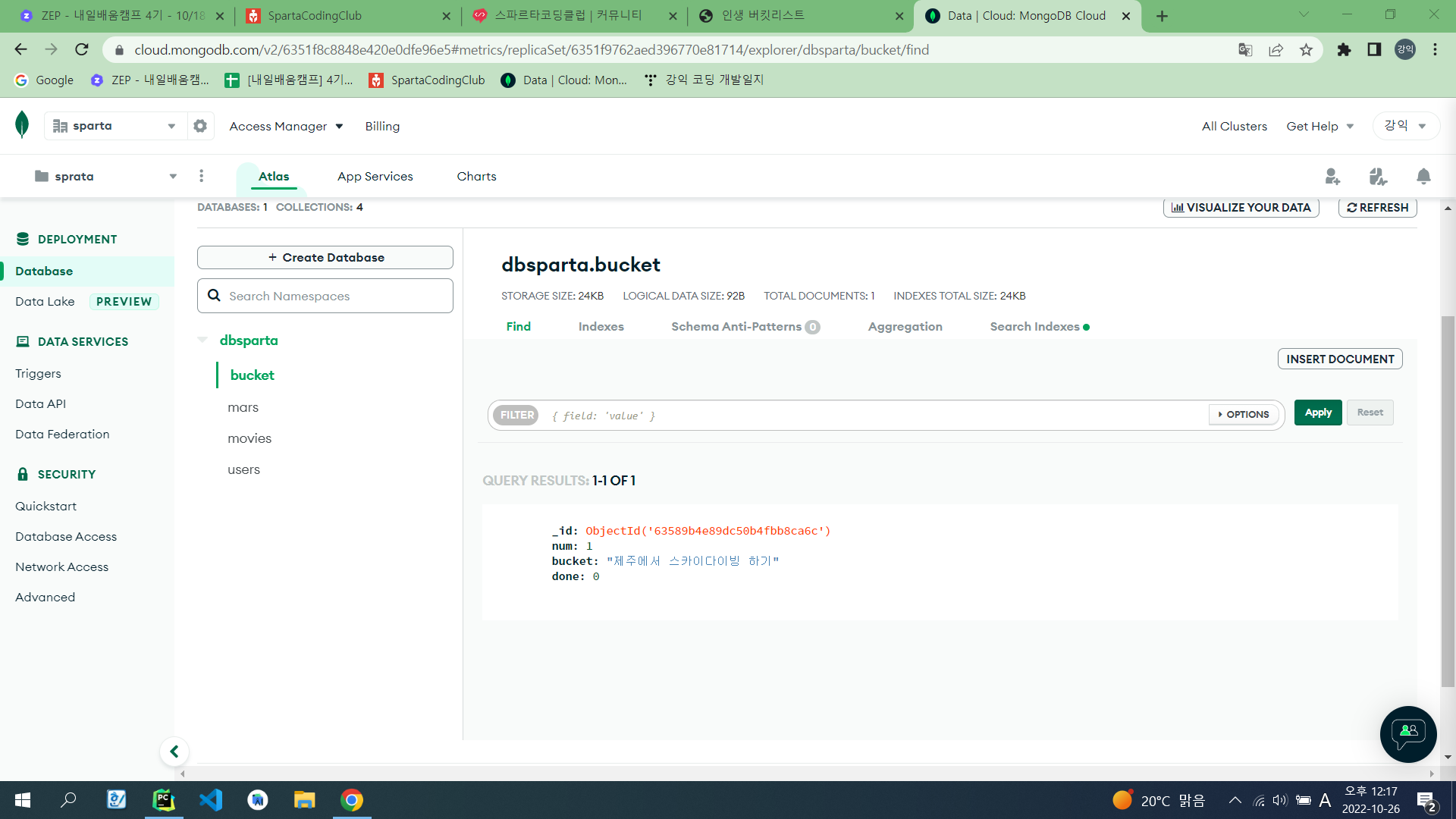This screenshot has width=1456, height=819.
Task: Open the Indexes tab
Action: 601,327
